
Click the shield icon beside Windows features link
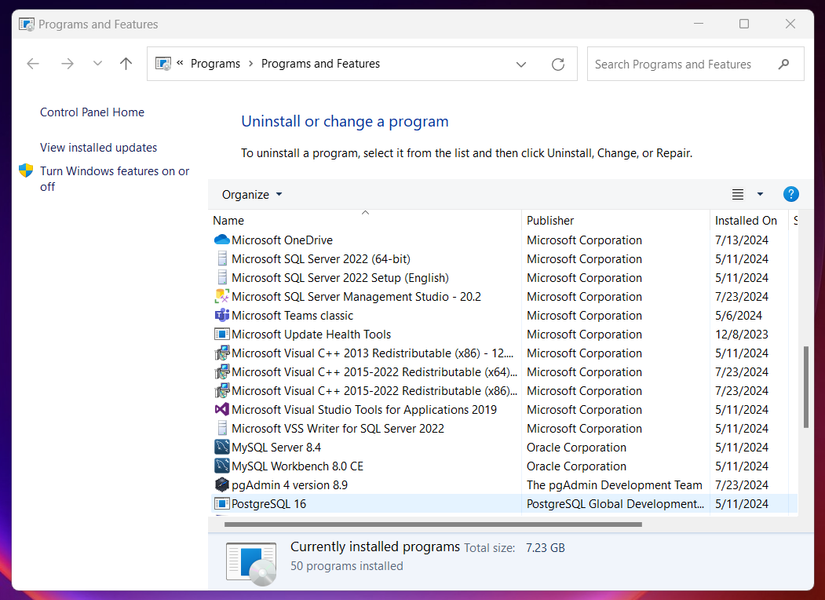25,171
